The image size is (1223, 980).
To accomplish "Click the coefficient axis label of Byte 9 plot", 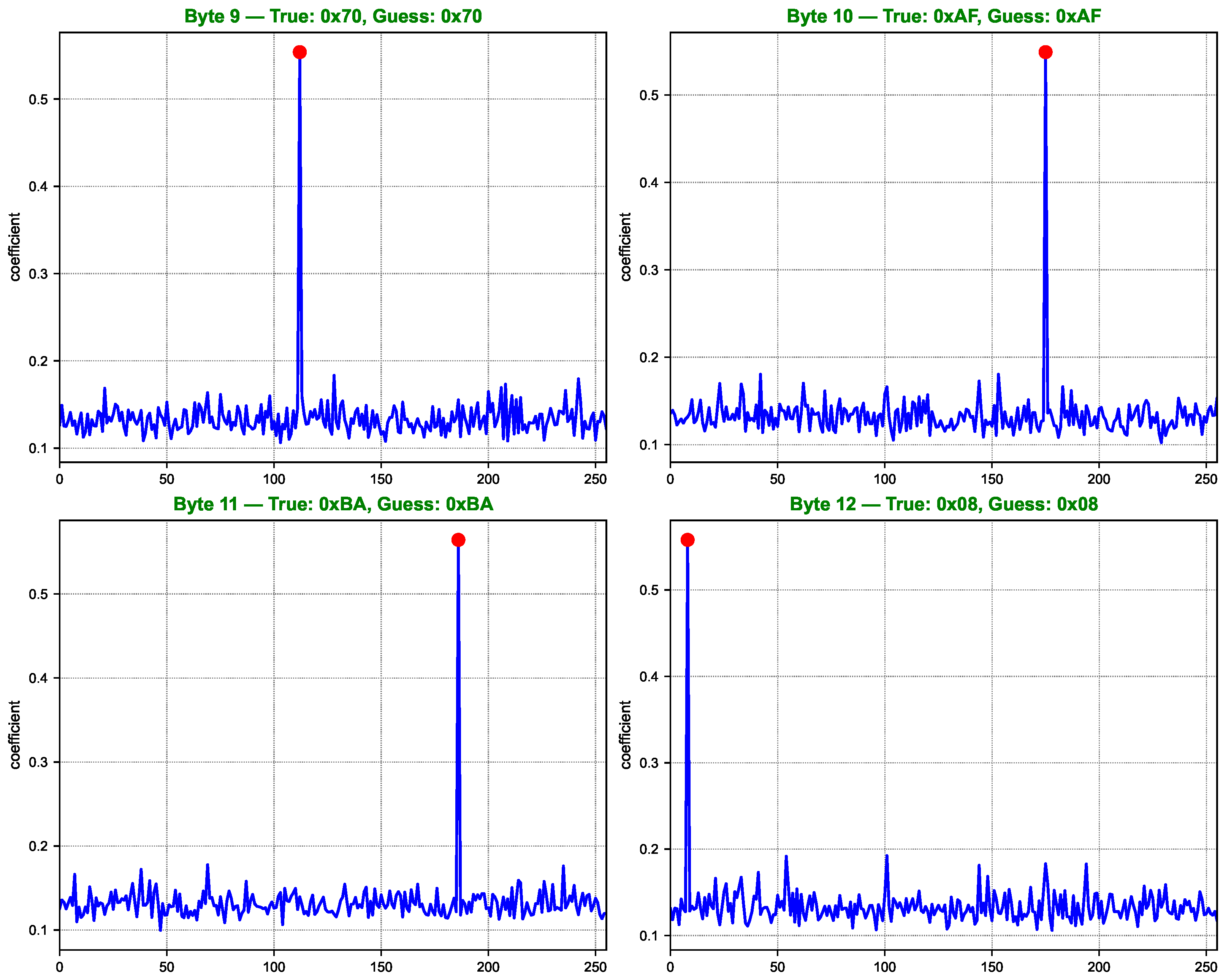I will pos(15,247).
